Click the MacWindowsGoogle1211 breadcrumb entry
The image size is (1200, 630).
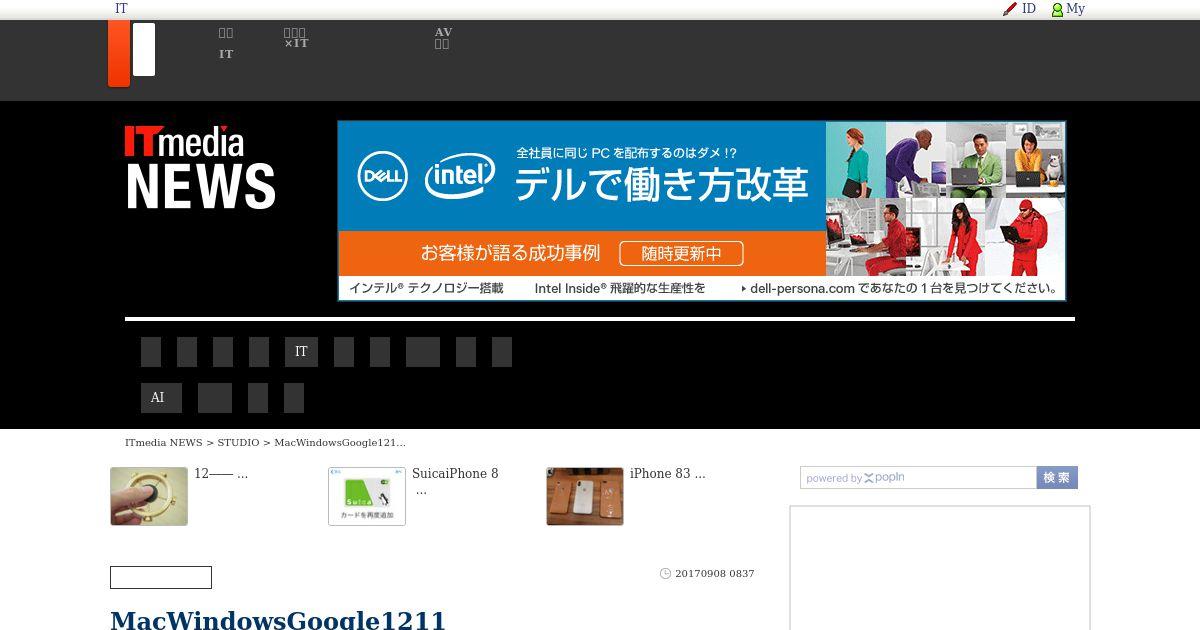340,442
